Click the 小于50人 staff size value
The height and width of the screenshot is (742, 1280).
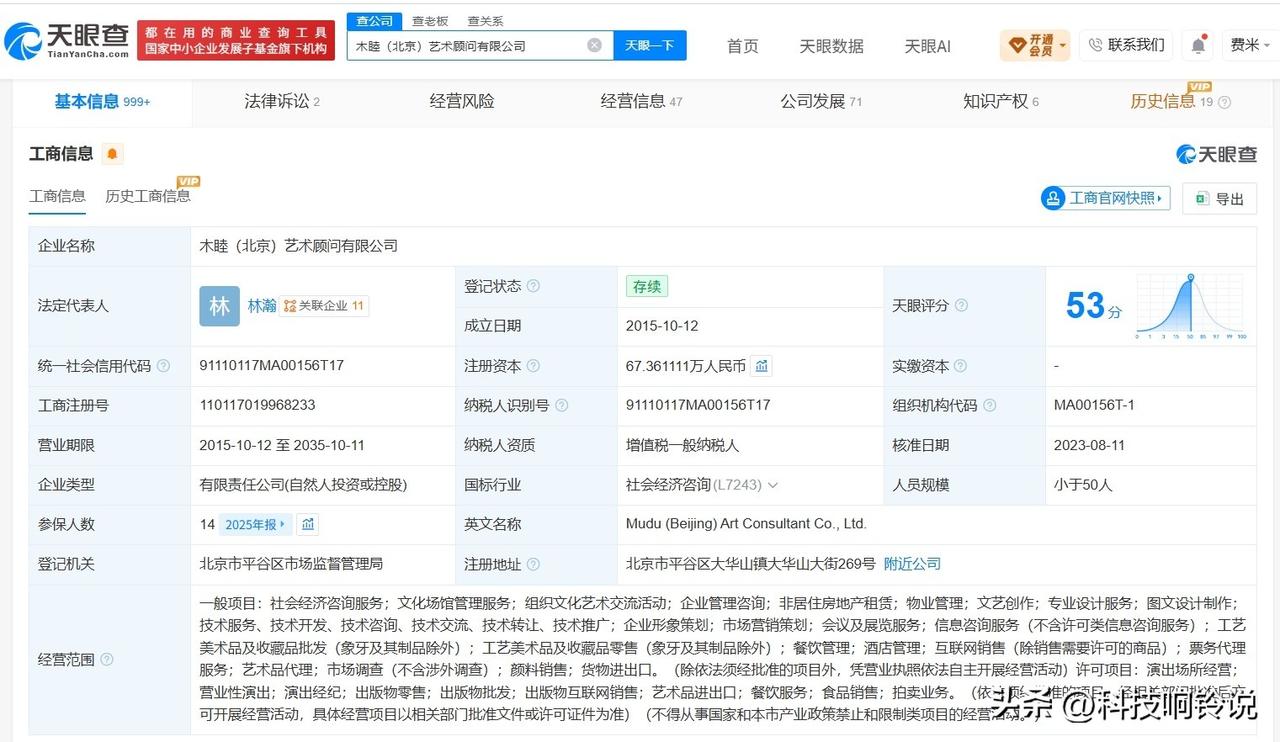pos(1083,485)
